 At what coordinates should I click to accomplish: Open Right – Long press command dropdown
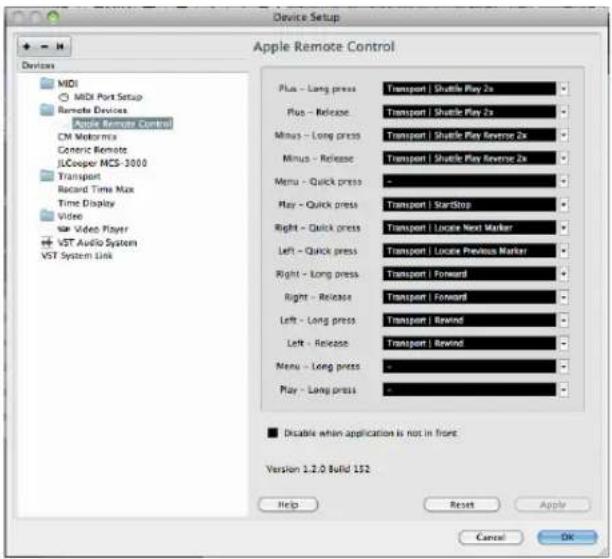coord(564,274)
